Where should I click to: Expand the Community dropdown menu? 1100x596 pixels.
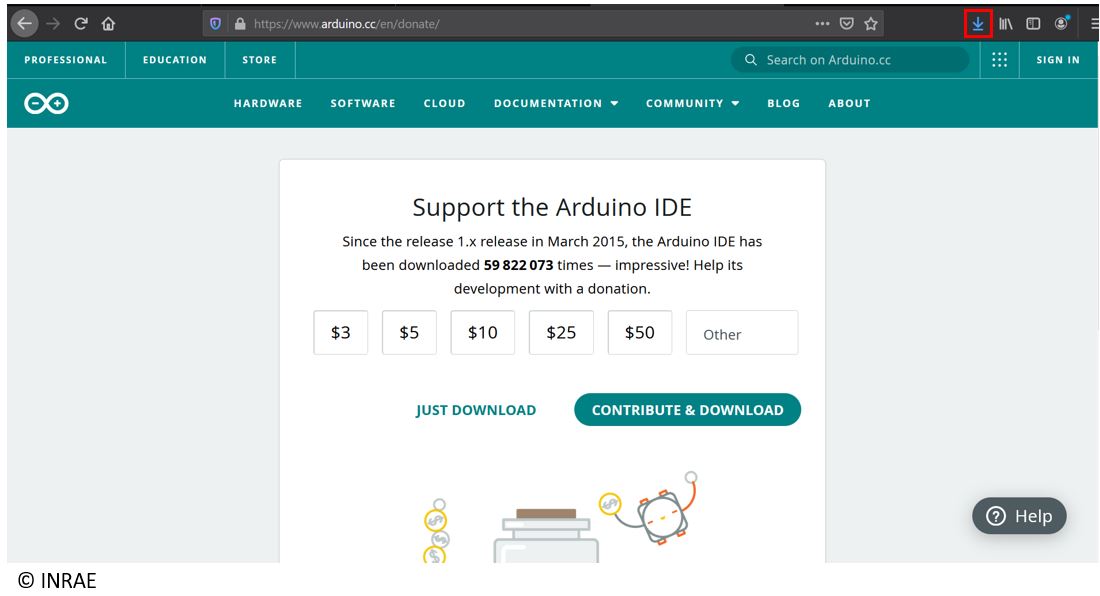pos(692,103)
